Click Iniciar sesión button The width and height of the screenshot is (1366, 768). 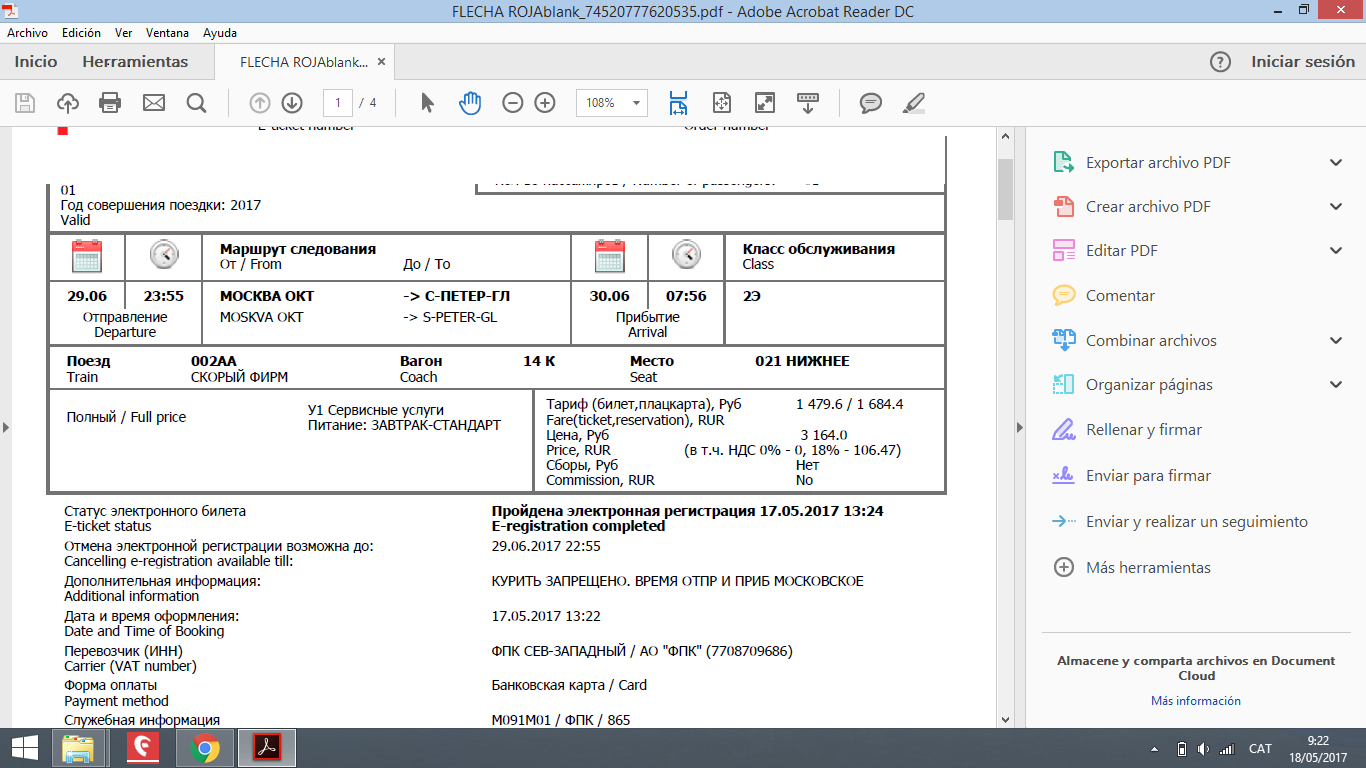pyautogui.click(x=1302, y=62)
